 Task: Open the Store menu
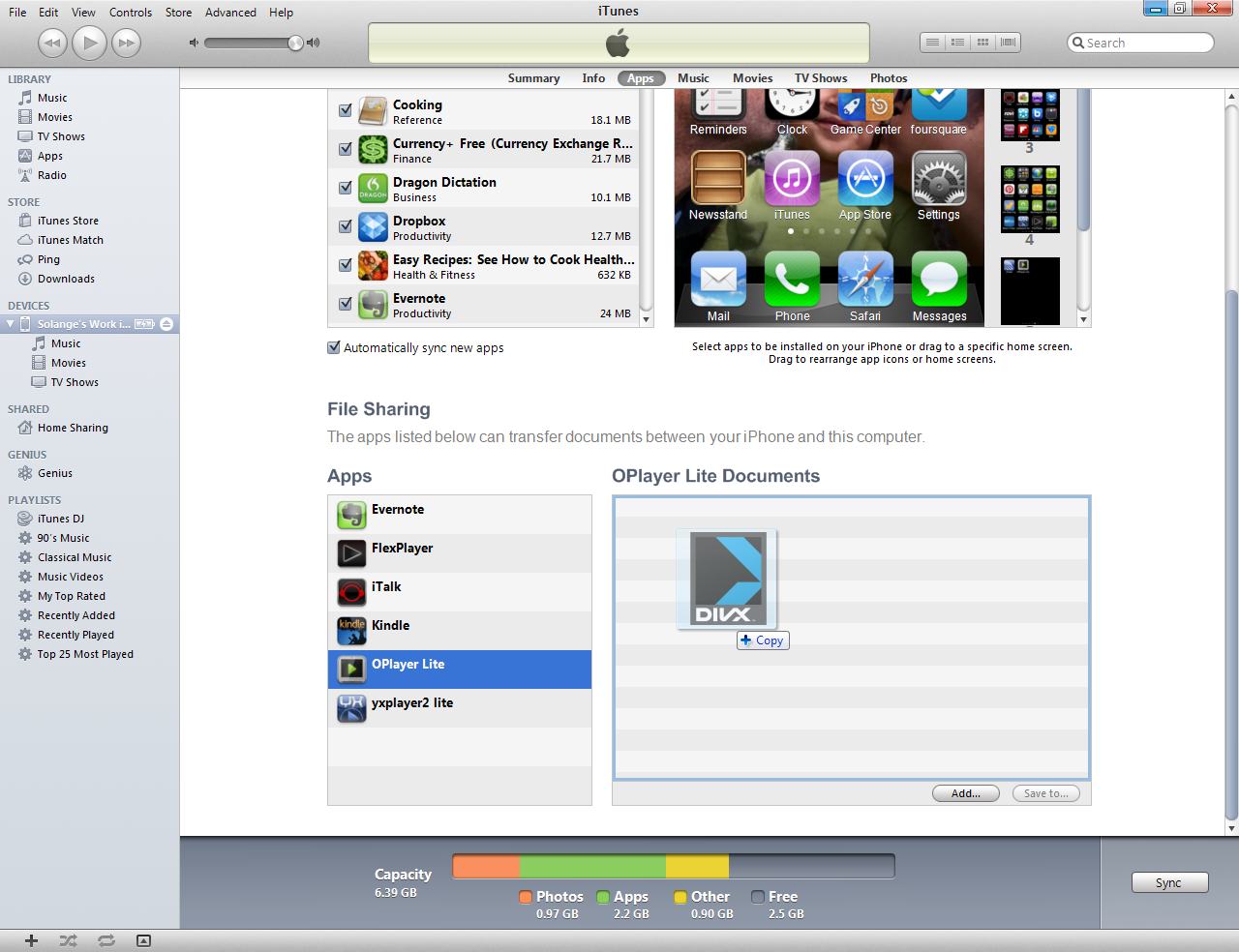click(x=178, y=13)
